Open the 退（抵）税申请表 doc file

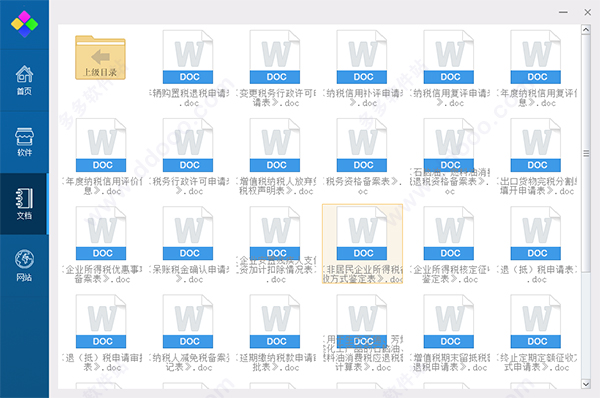(536, 245)
